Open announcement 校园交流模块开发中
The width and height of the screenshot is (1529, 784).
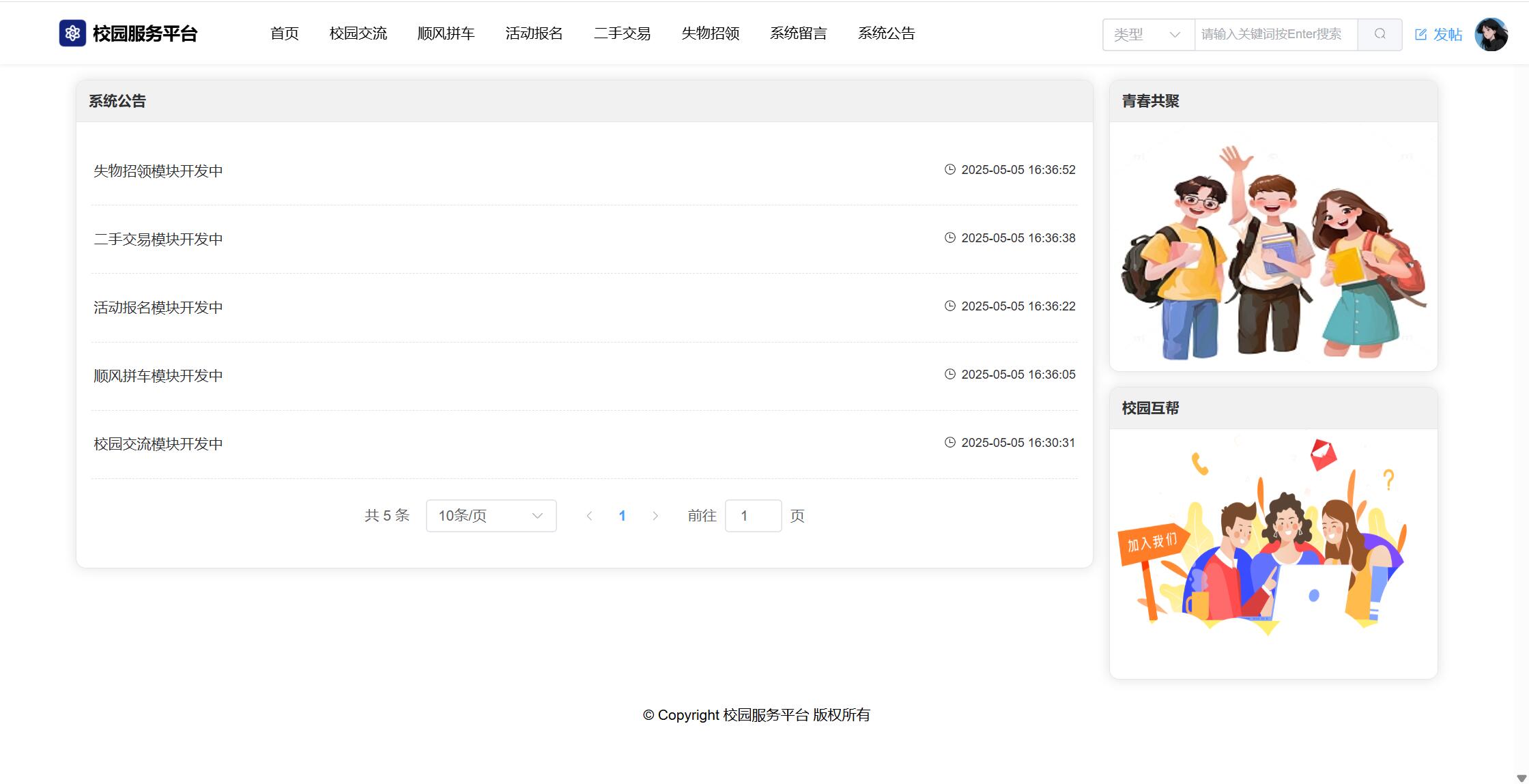coord(158,444)
